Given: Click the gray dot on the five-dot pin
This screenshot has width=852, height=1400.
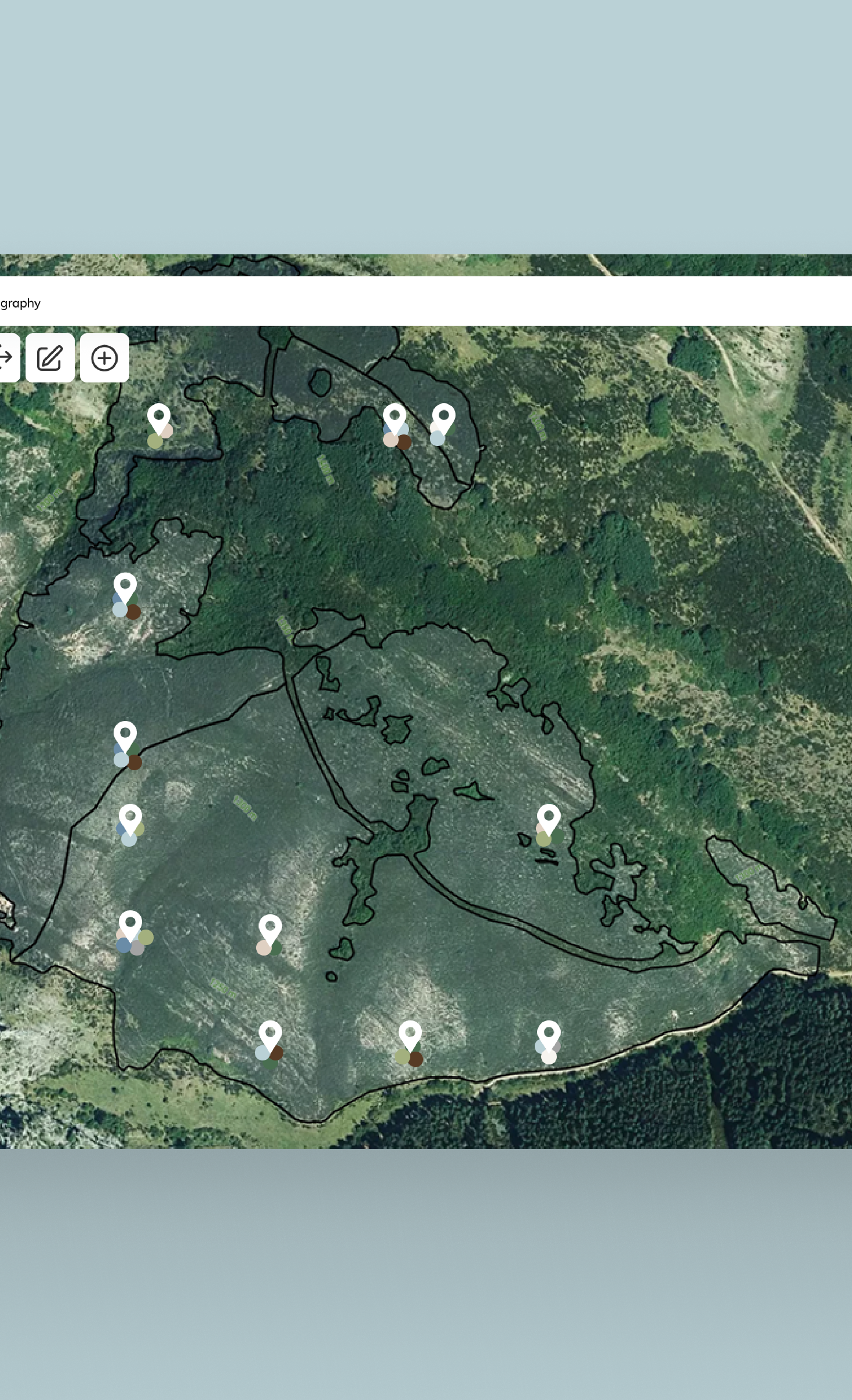Looking at the screenshot, I should pos(137,948).
